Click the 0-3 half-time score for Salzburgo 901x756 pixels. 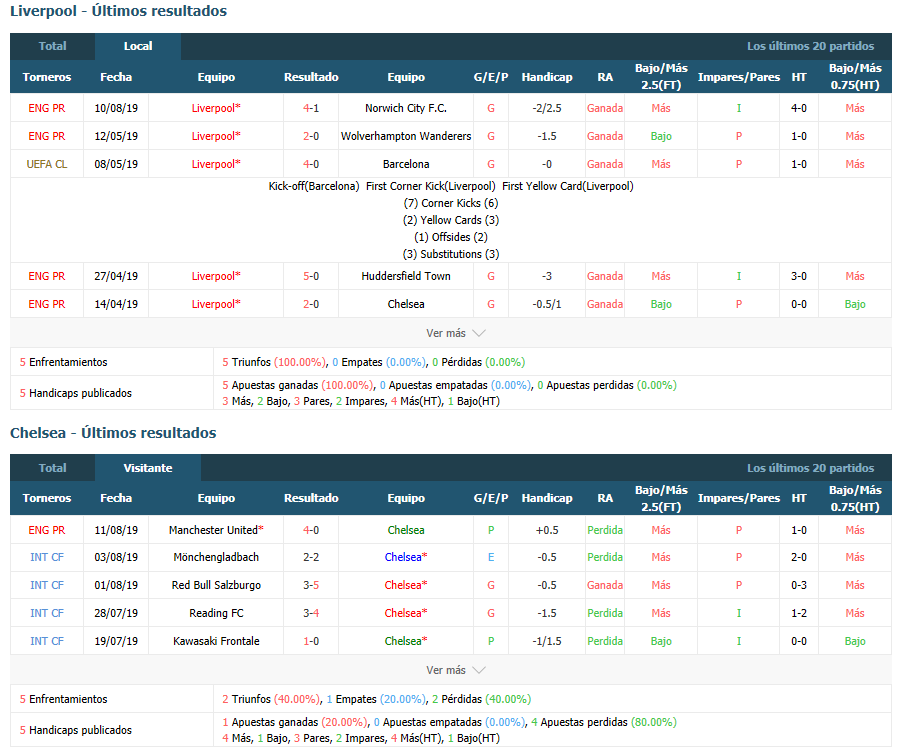point(799,585)
